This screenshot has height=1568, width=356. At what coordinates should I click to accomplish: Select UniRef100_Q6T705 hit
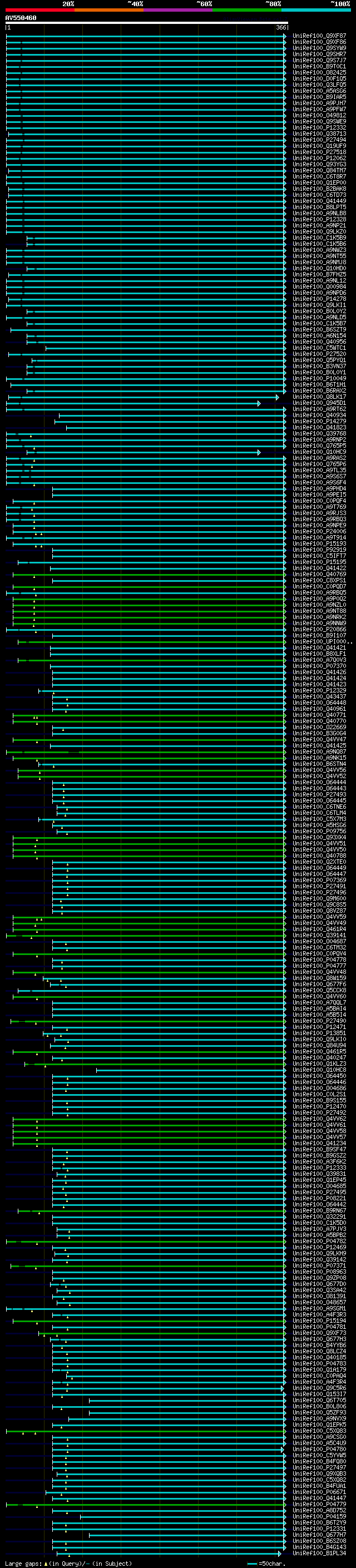pos(319,1400)
